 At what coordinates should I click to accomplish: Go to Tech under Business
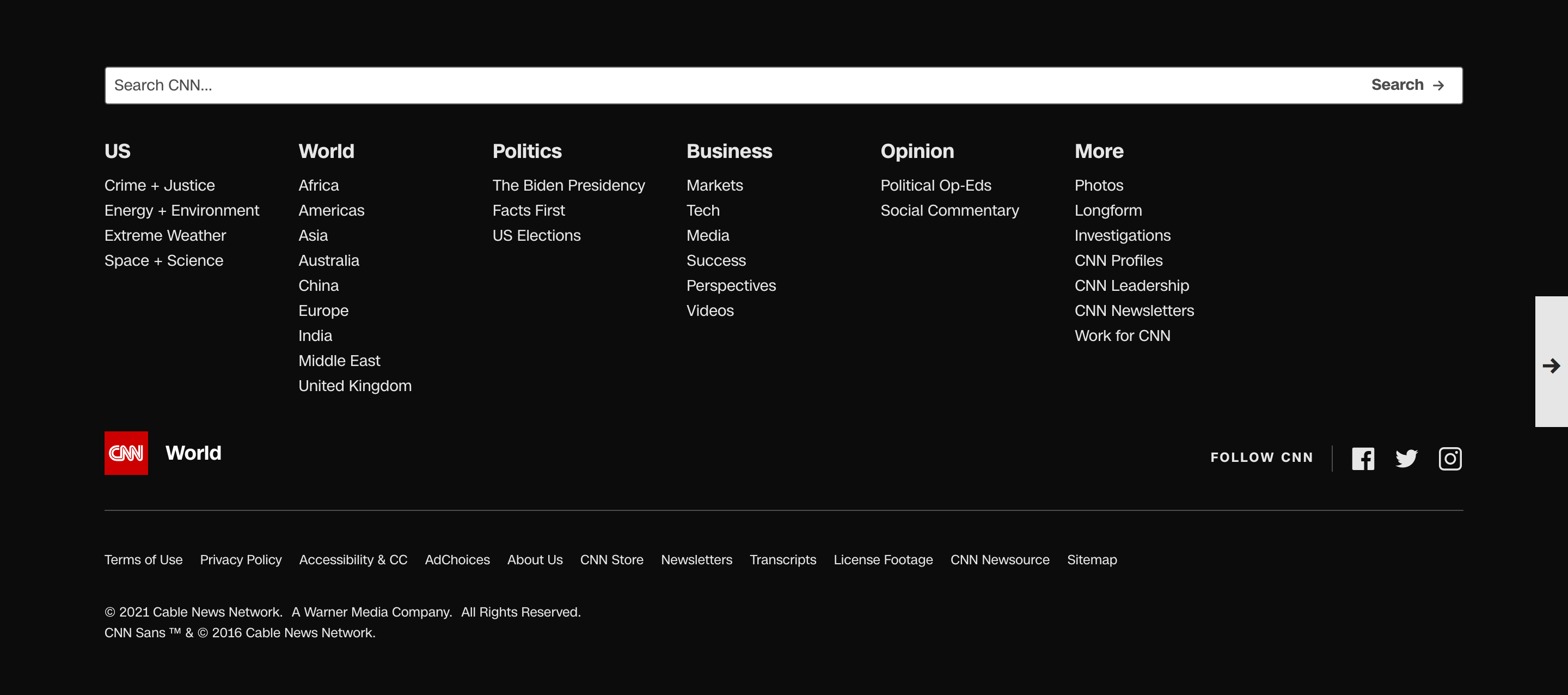pyautogui.click(x=703, y=210)
